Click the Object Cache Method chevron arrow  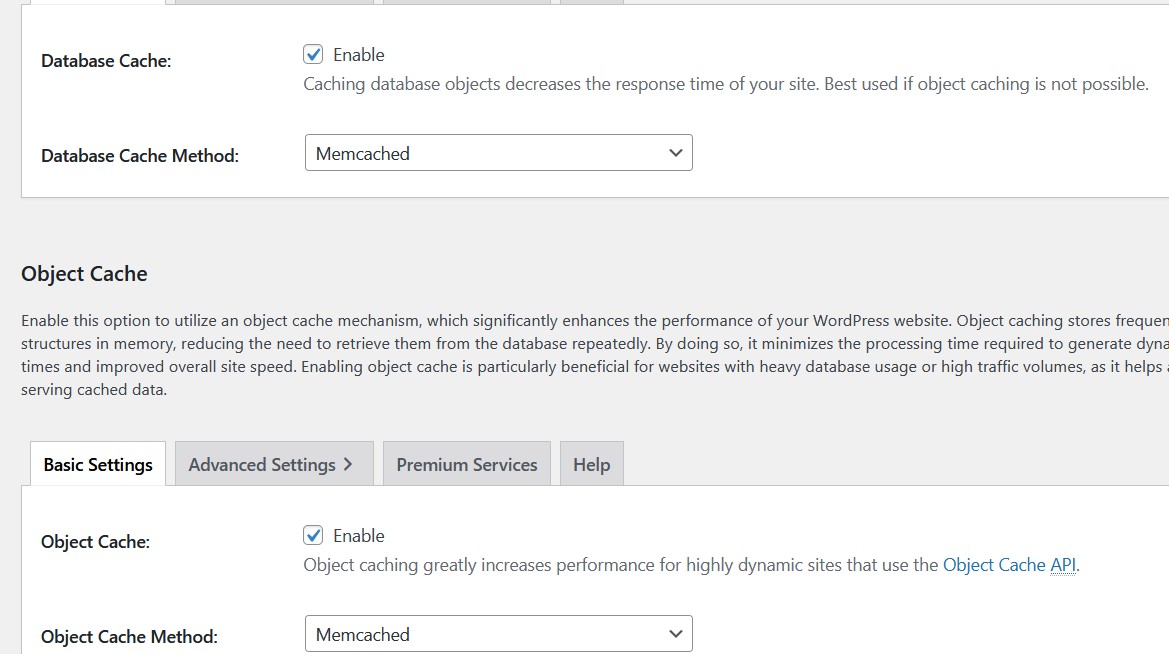(x=676, y=634)
